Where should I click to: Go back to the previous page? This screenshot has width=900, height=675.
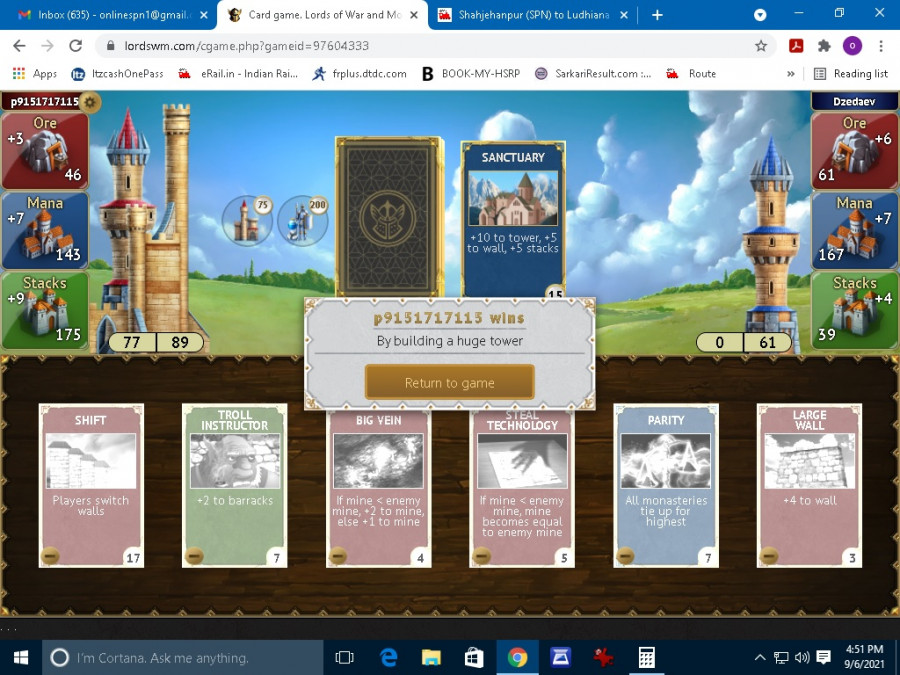19,46
